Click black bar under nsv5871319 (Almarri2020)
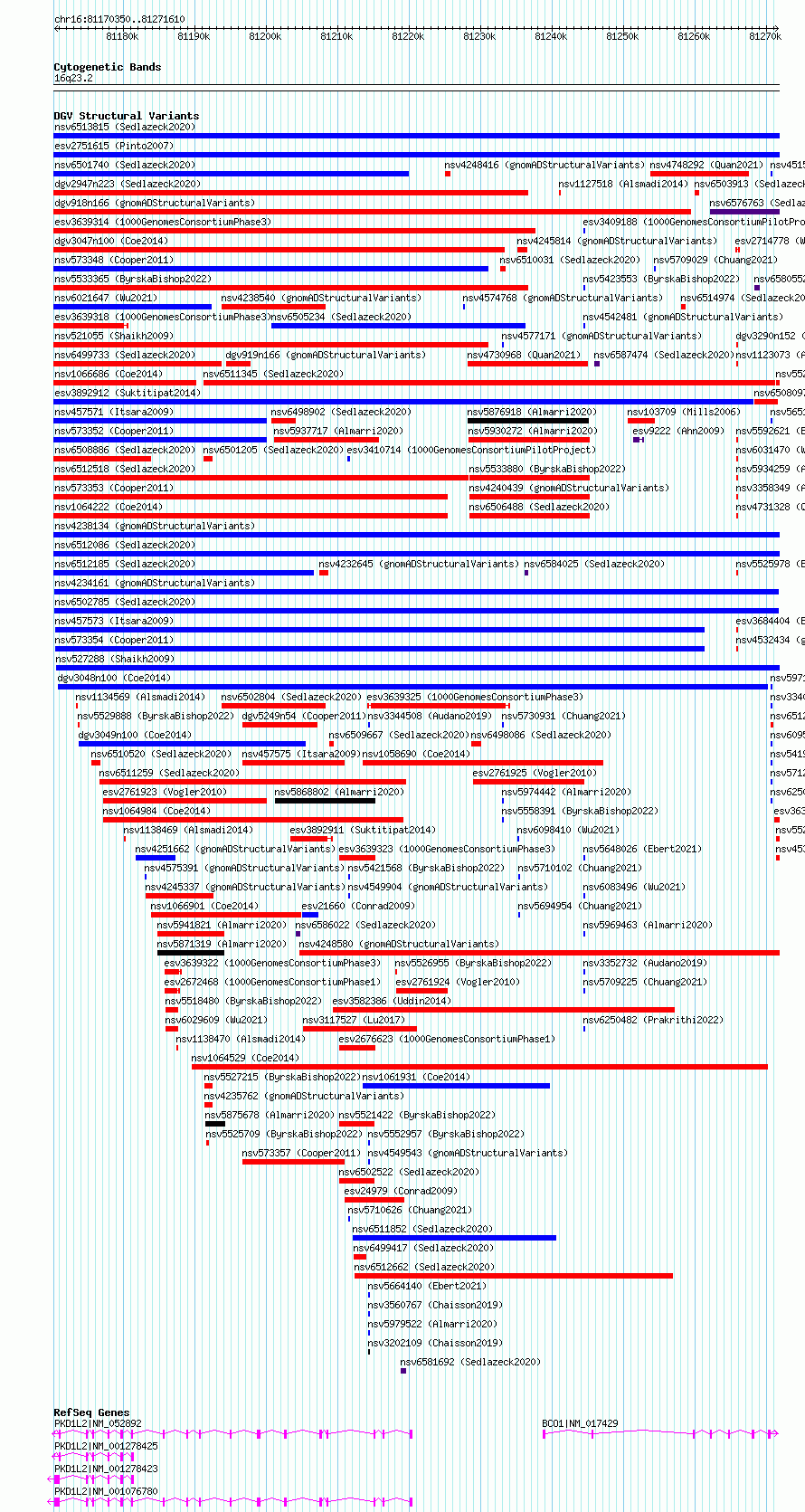 click(x=191, y=953)
